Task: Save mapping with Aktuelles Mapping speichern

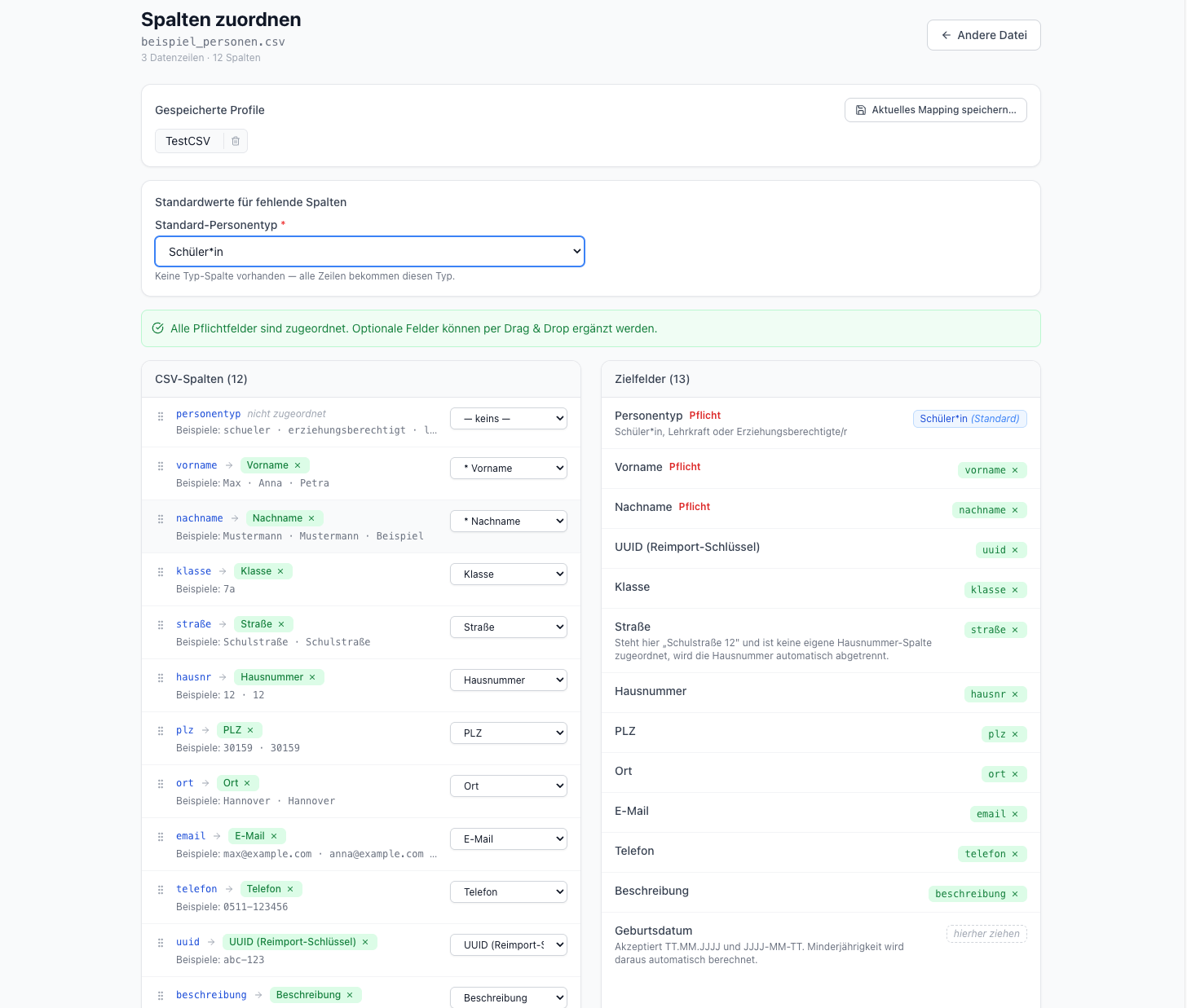Action: pyautogui.click(x=935, y=110)
